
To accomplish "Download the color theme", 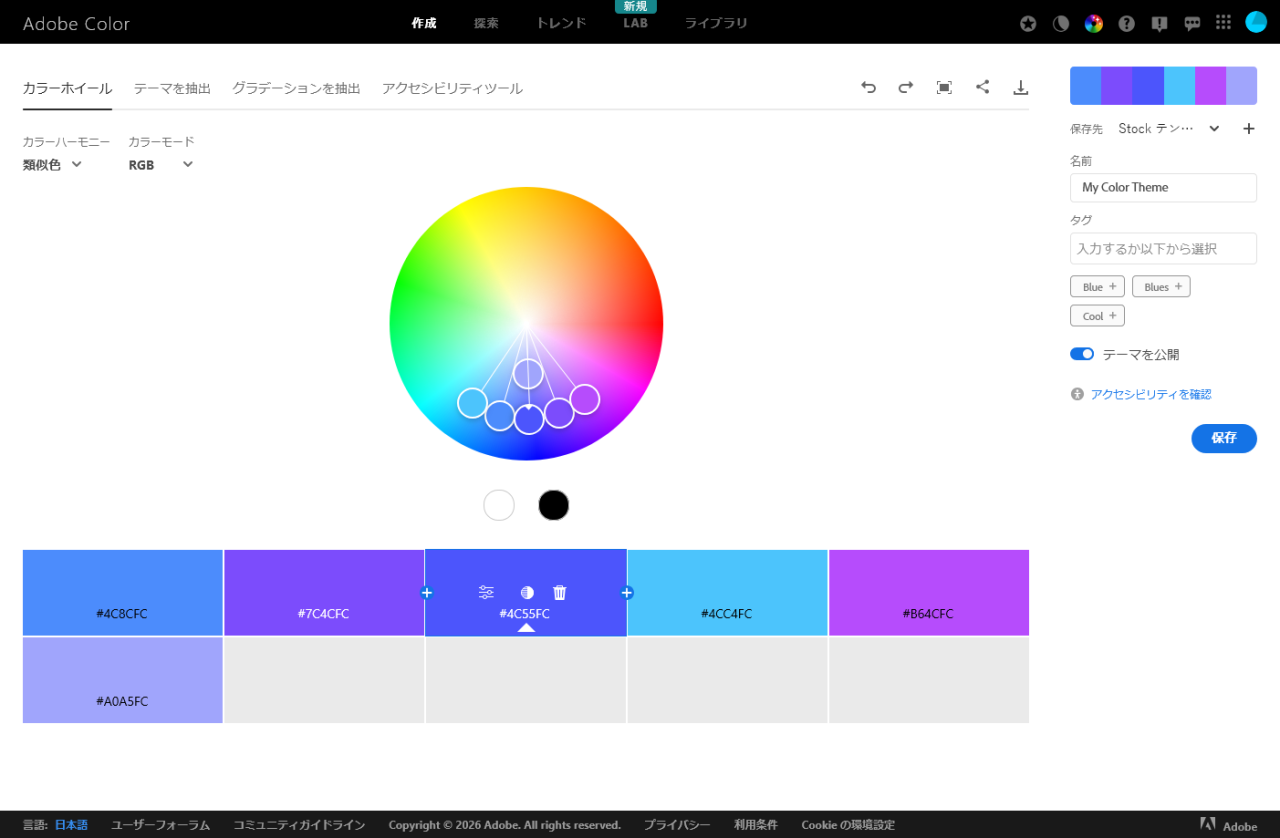I will [x=1020, y=87].
